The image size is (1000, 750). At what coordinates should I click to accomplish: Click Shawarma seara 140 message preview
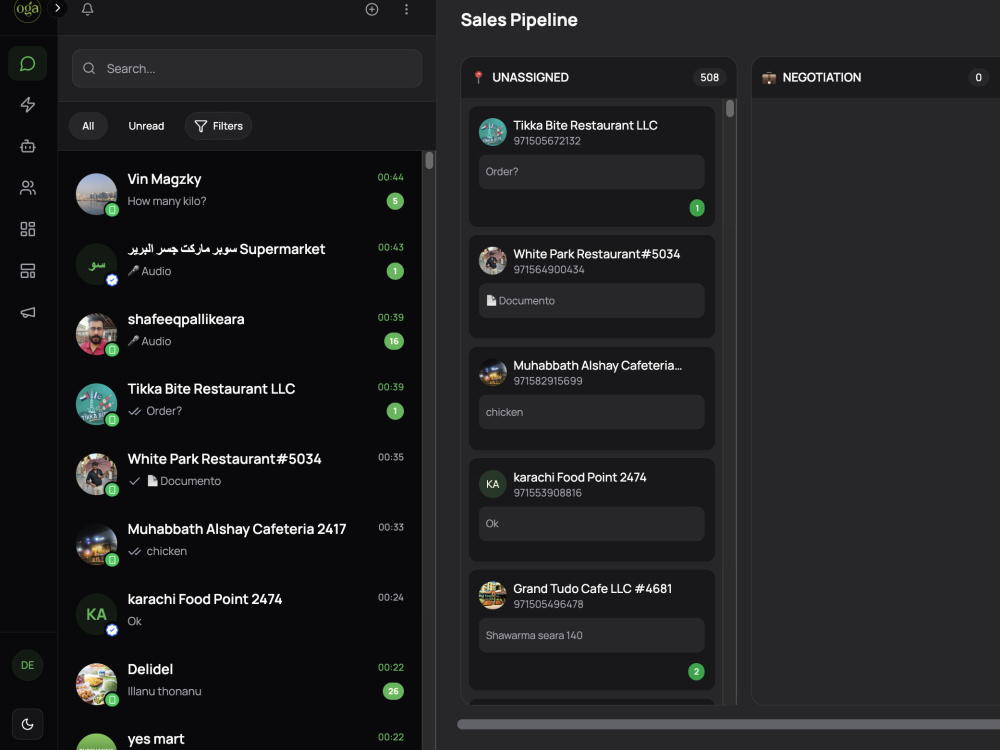pyautogui.click(x=592, y=636)
